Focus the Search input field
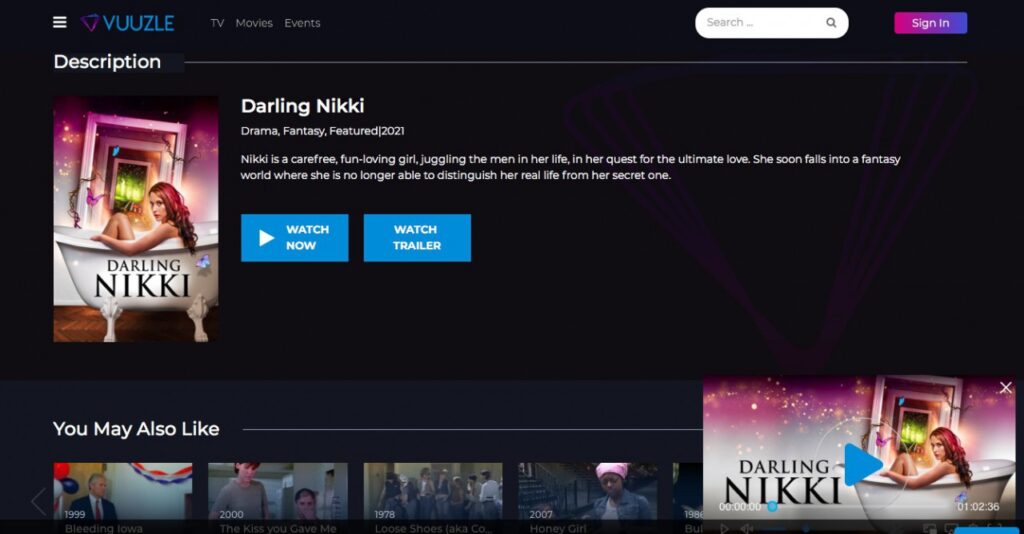Screen dimensions: 1024x534 pos(760,23)
